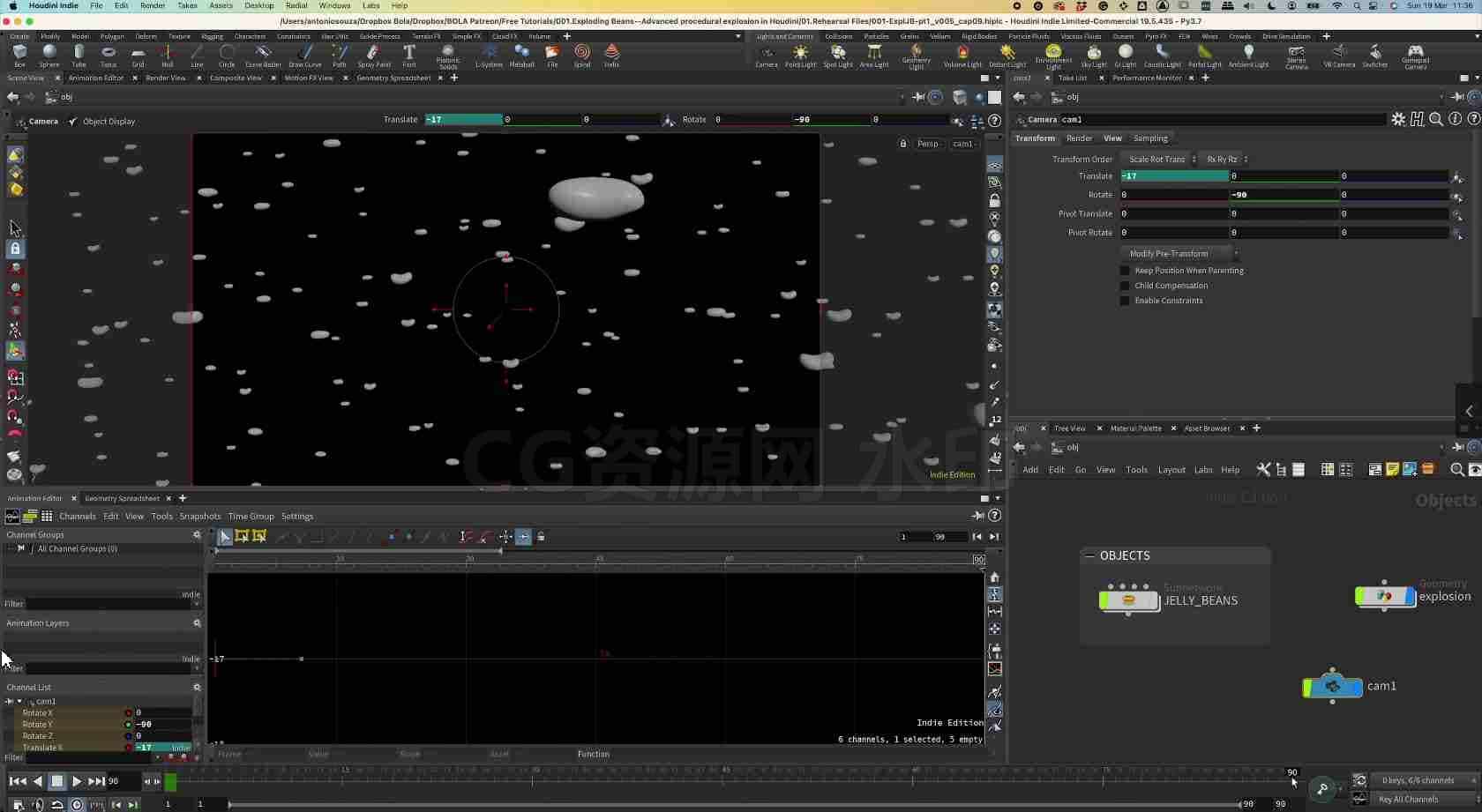
Task: Open the Render menu in menu bar
Action: tap(153, 5)
